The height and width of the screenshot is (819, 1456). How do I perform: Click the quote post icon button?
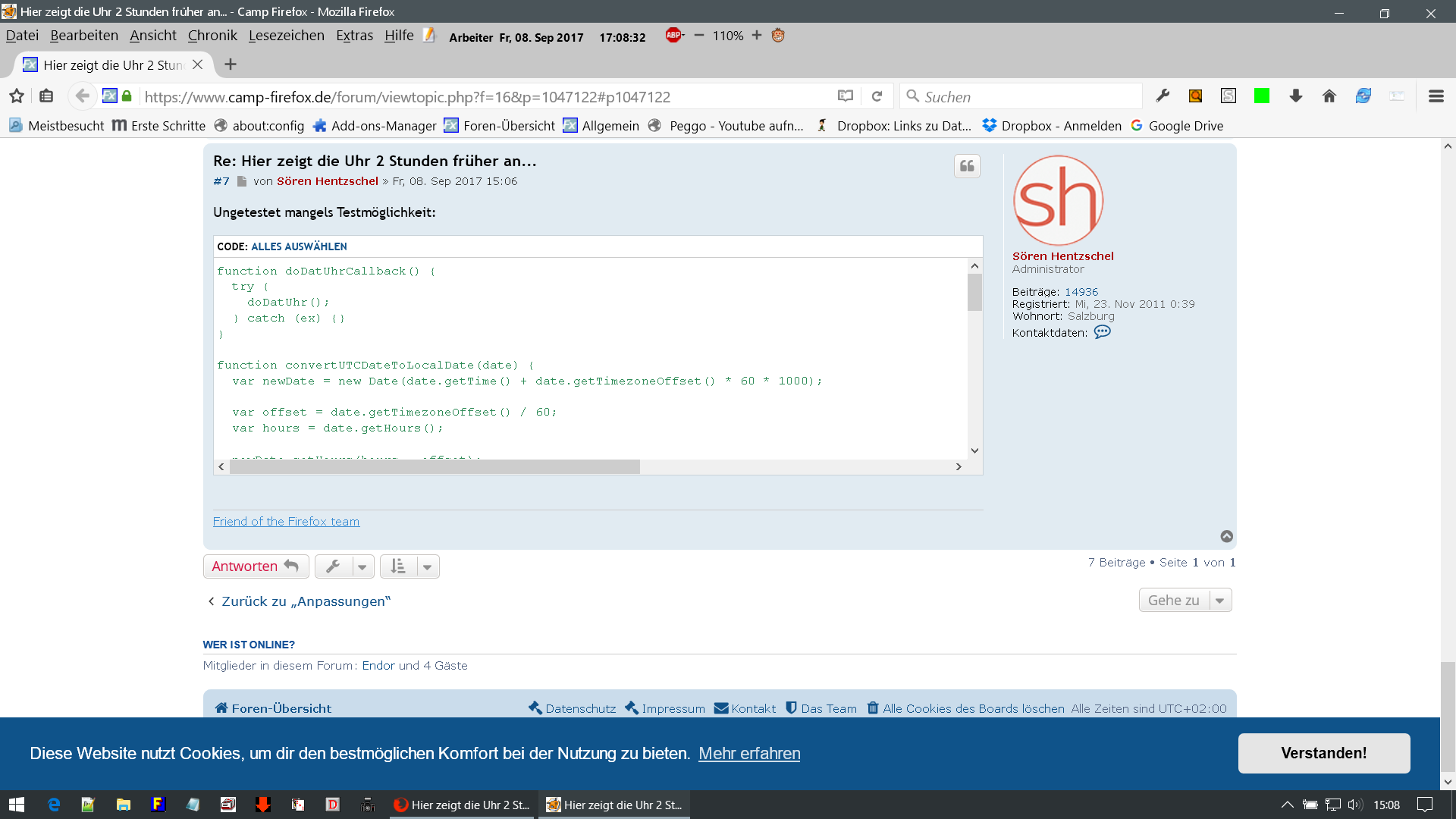coord(967,166)
